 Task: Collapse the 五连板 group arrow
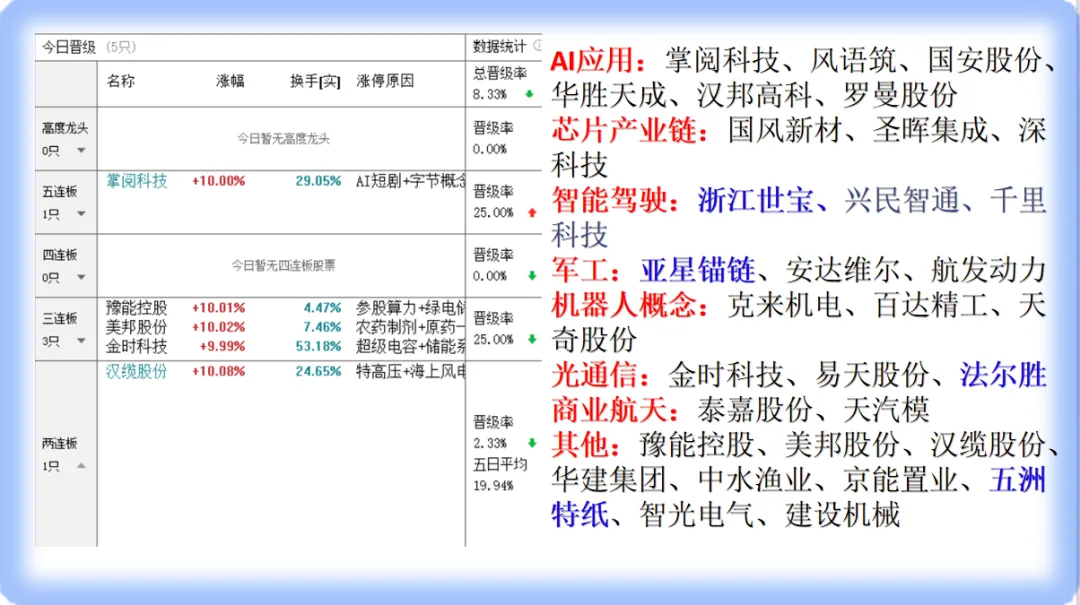tap(81, 214)
